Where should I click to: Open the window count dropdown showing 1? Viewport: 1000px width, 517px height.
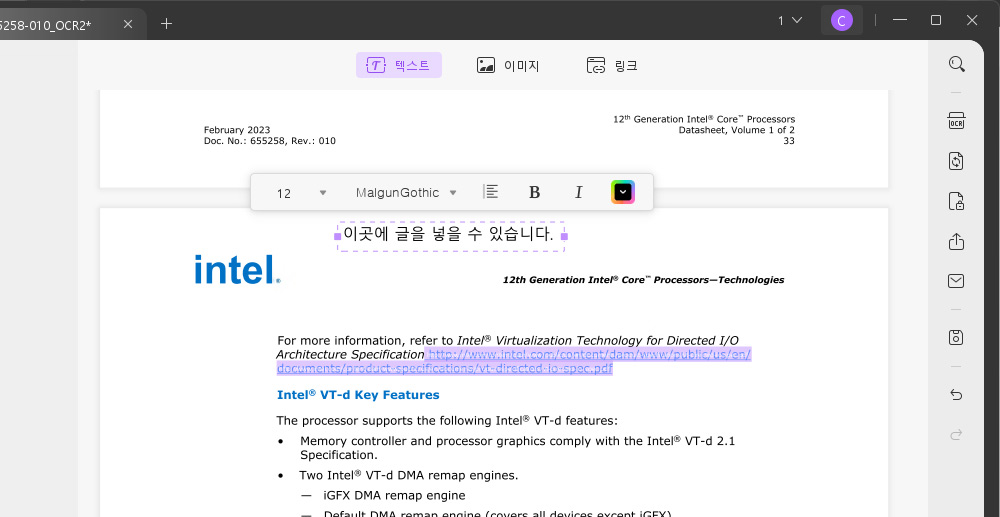[x=790, y=20]
